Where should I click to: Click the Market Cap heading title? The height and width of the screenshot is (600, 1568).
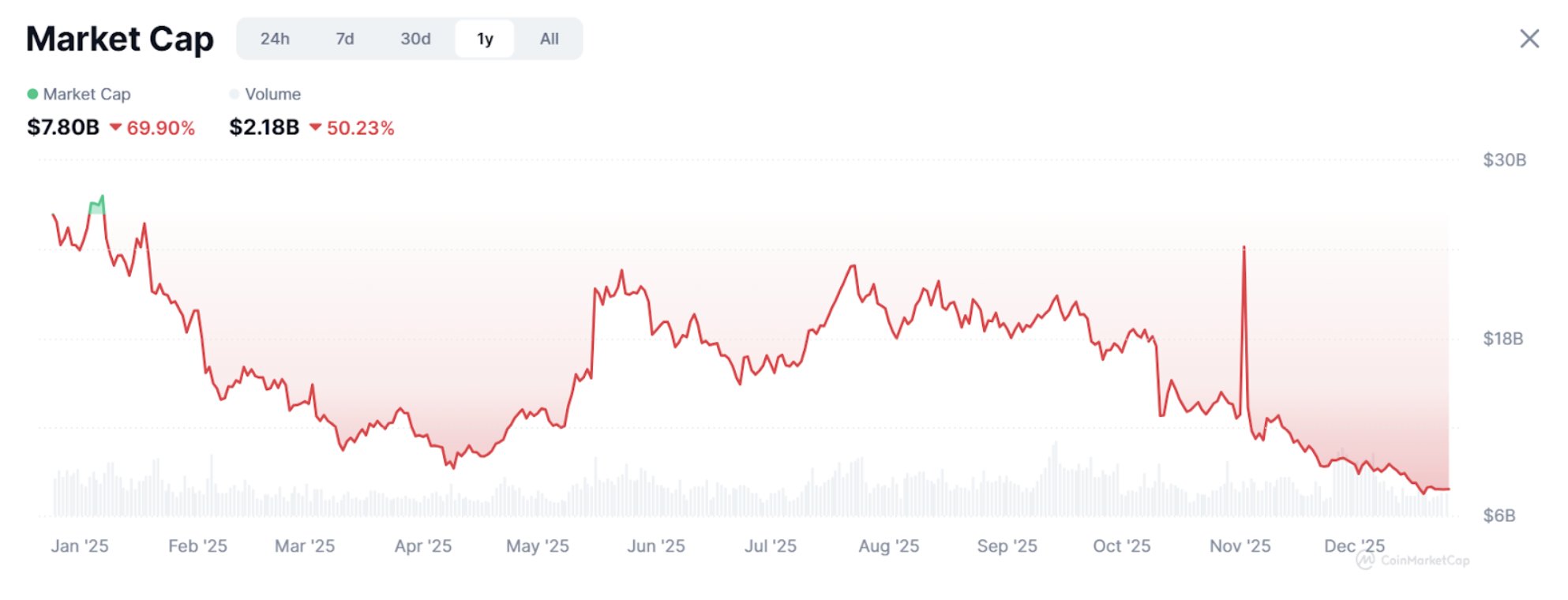pos(120,39)
